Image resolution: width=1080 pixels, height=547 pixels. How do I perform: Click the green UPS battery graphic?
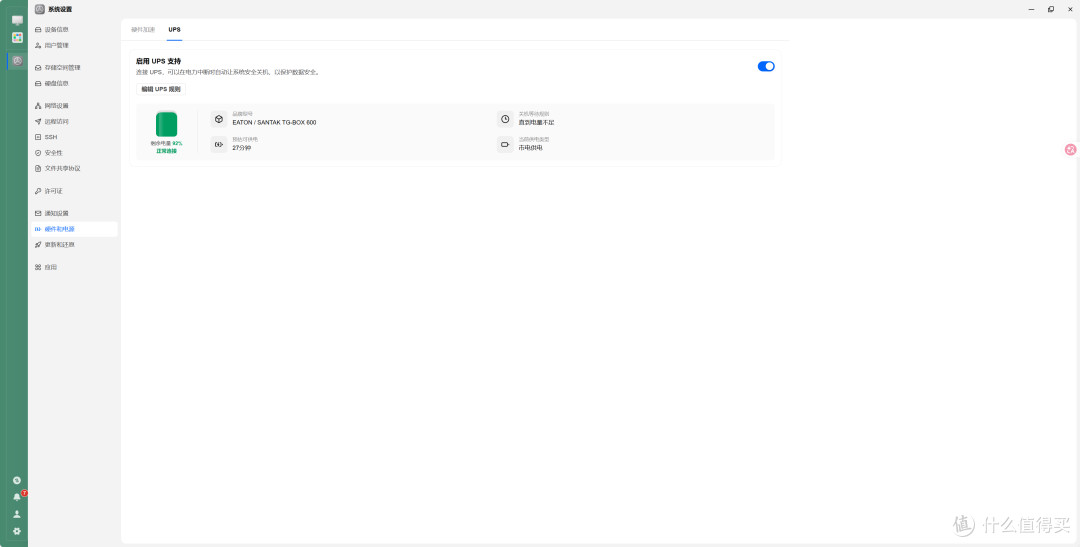coord(167,125)
